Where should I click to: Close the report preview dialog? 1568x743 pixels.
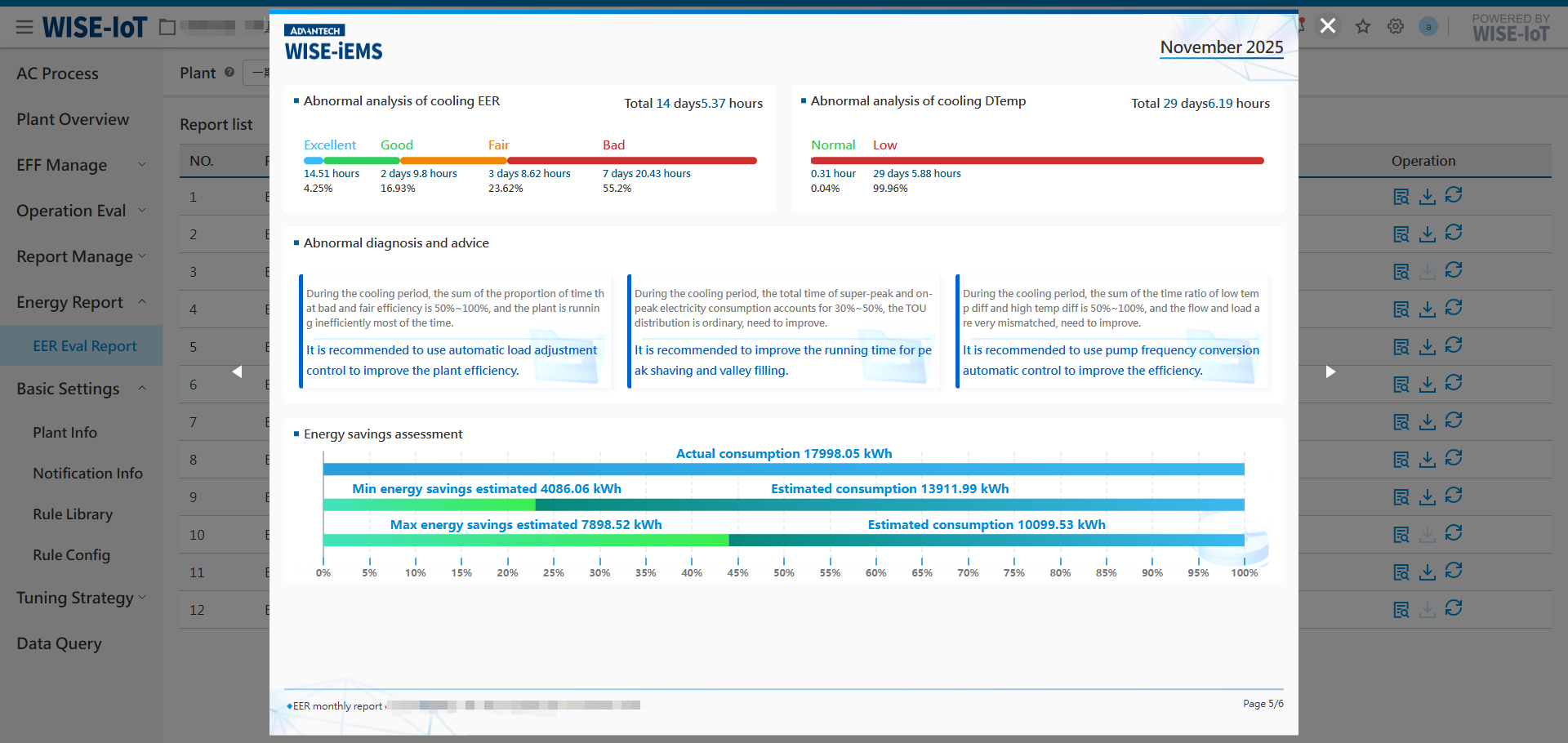[x=1328, y=26]
